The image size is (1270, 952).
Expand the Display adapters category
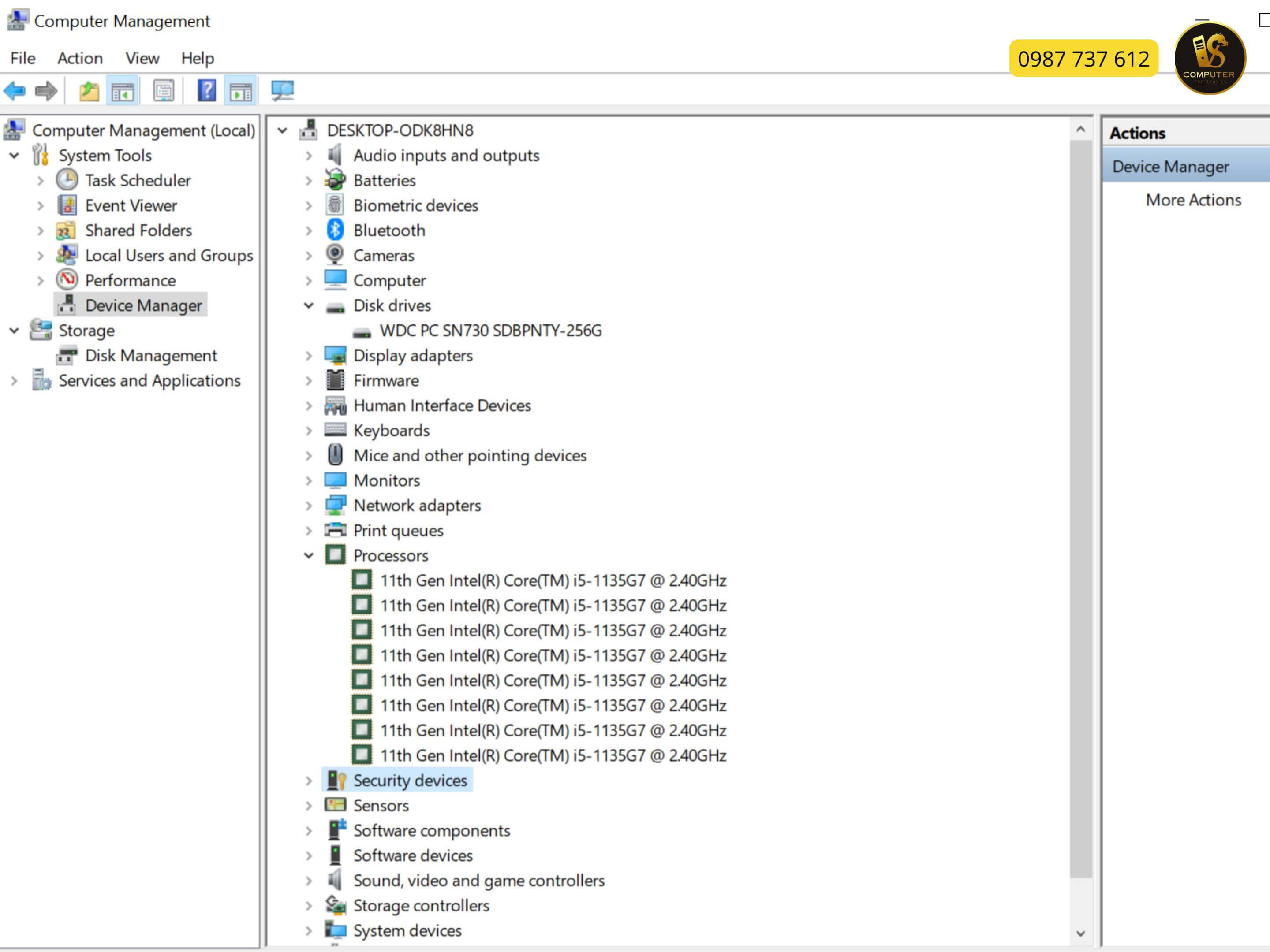(309, 356)
